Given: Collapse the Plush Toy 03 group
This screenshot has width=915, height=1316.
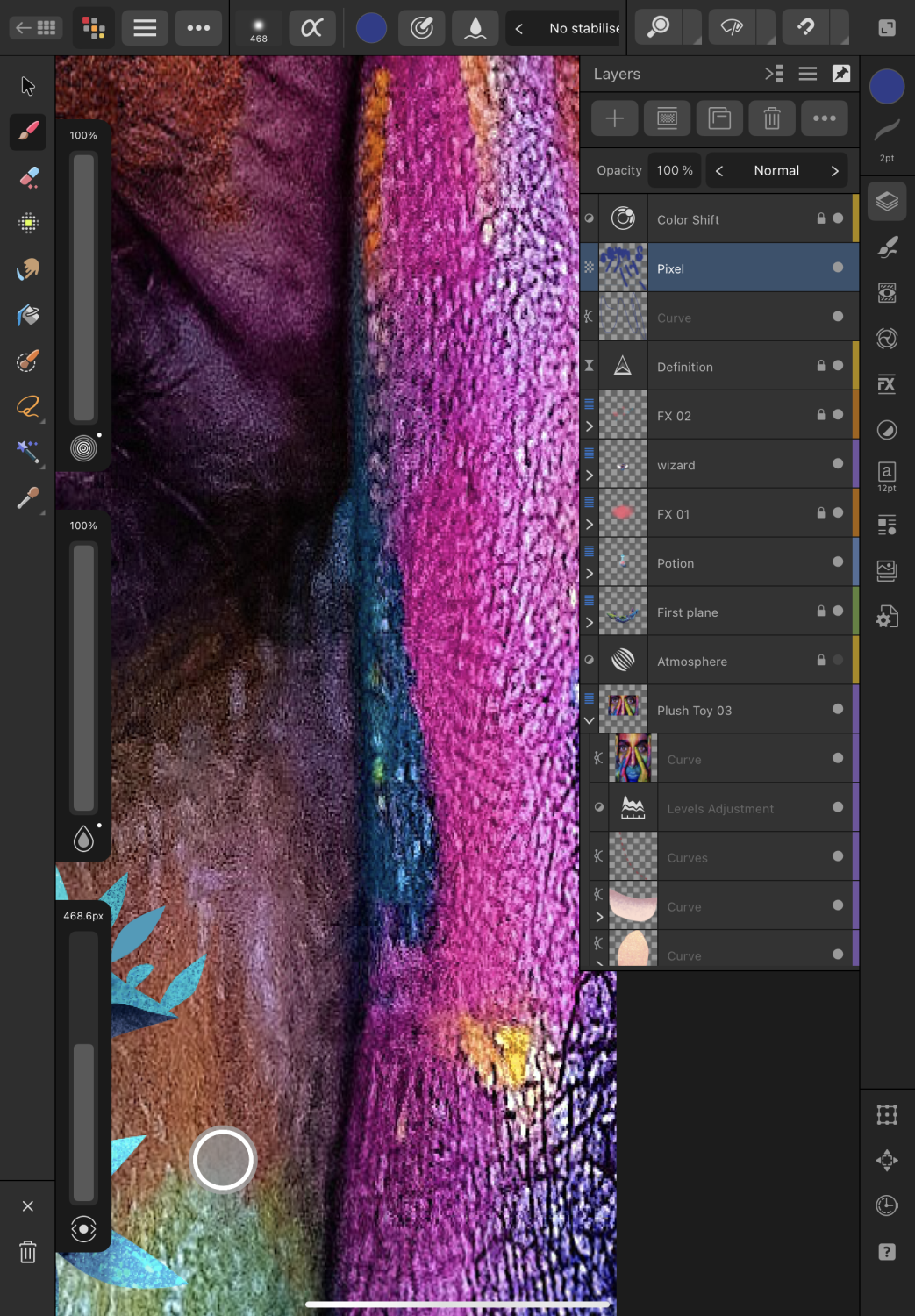Looking at the screenshot, I should click(x=590, y=720).
